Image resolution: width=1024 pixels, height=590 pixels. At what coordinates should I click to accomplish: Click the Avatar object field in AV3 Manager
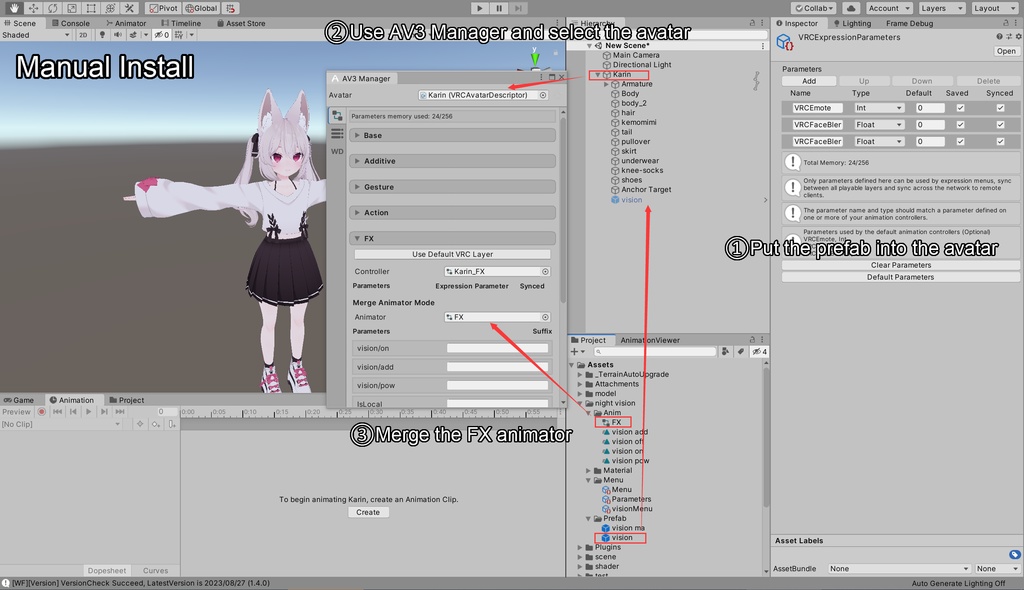(x=483, y=95)
